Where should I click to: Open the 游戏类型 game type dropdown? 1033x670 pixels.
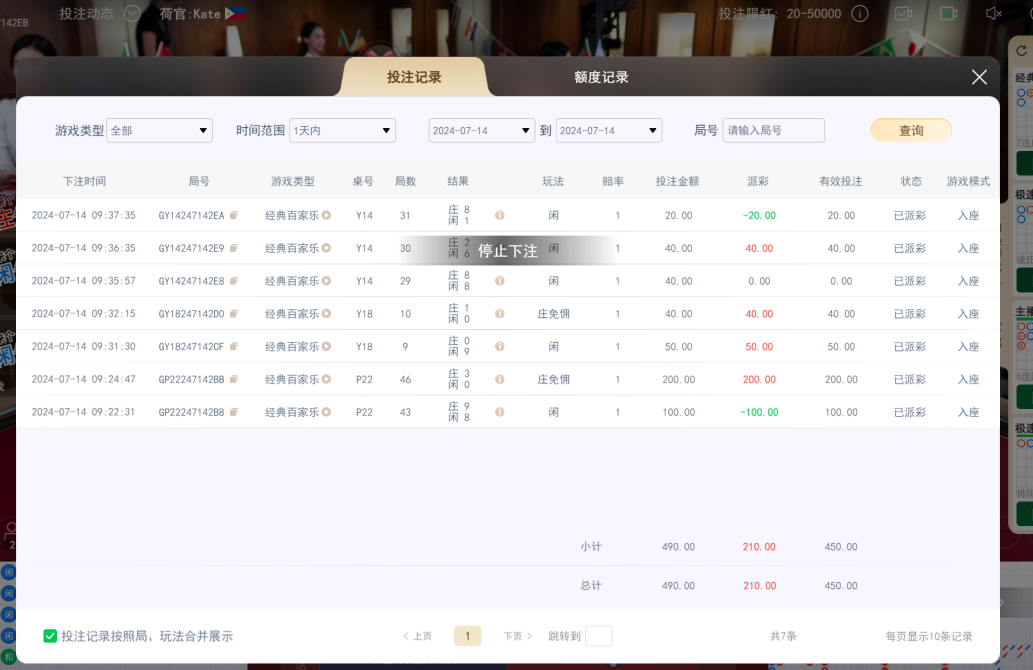point(159,130)
